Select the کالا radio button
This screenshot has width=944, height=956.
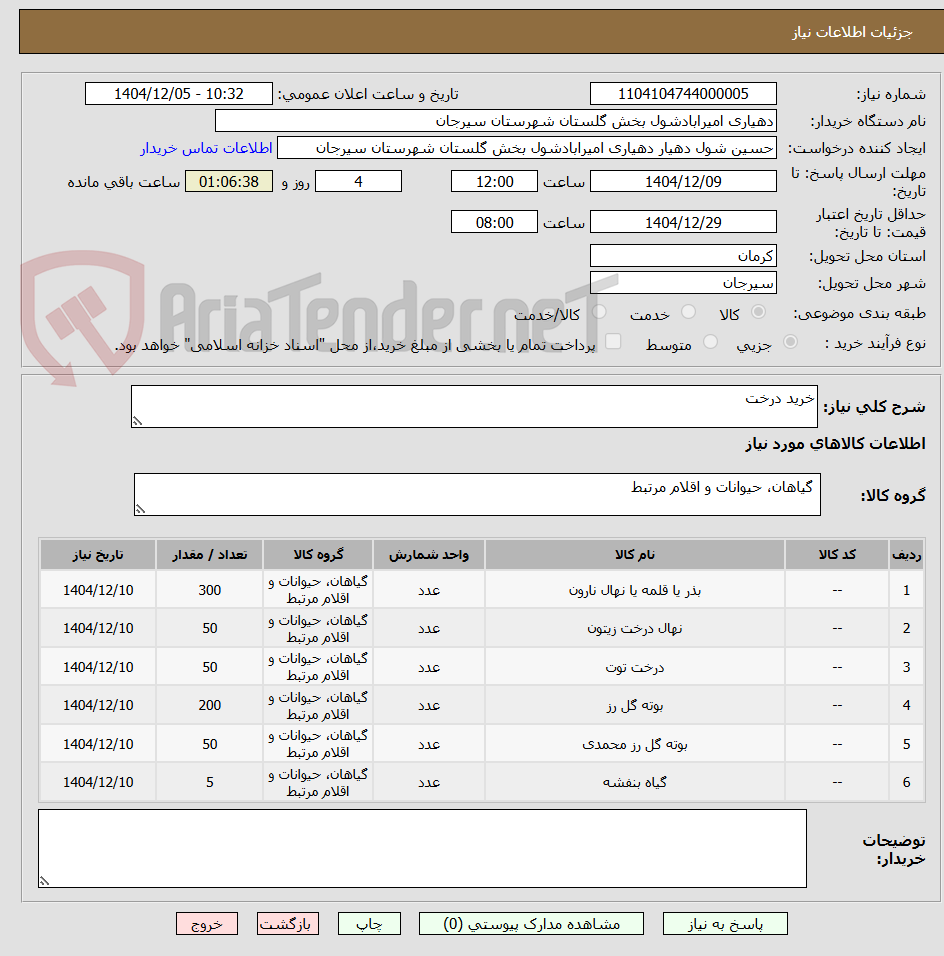tap(758, 312)
